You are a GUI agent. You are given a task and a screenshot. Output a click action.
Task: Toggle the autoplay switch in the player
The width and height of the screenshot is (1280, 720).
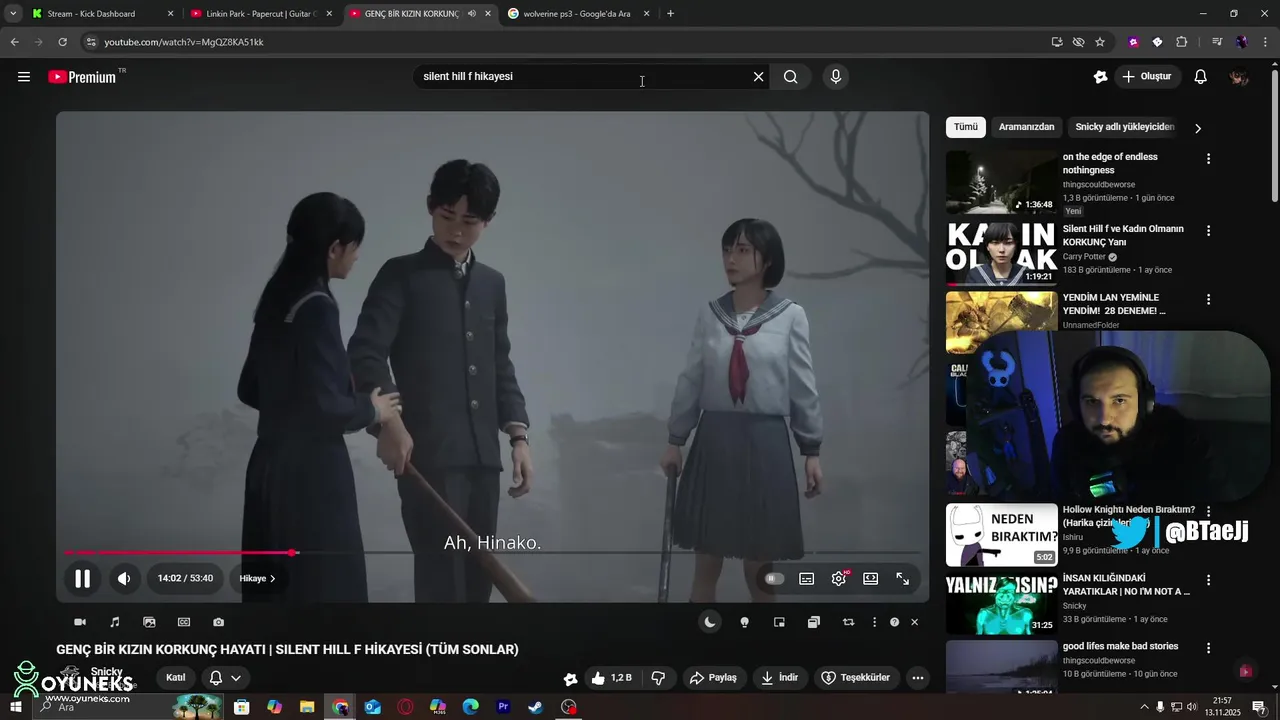pyautogui.click(x=774, y=578)
